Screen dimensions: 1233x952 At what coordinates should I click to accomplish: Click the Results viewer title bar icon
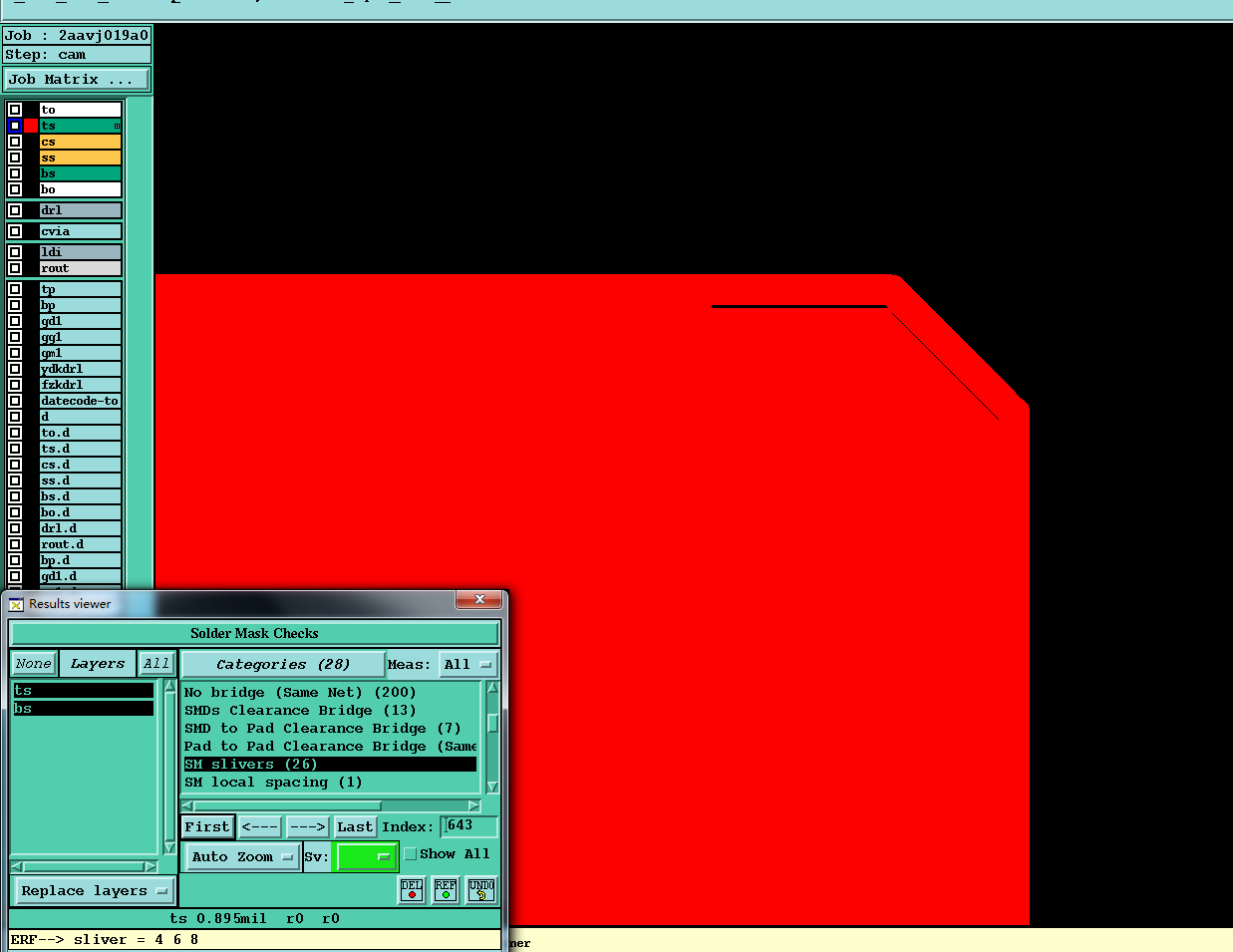point(16,604)
